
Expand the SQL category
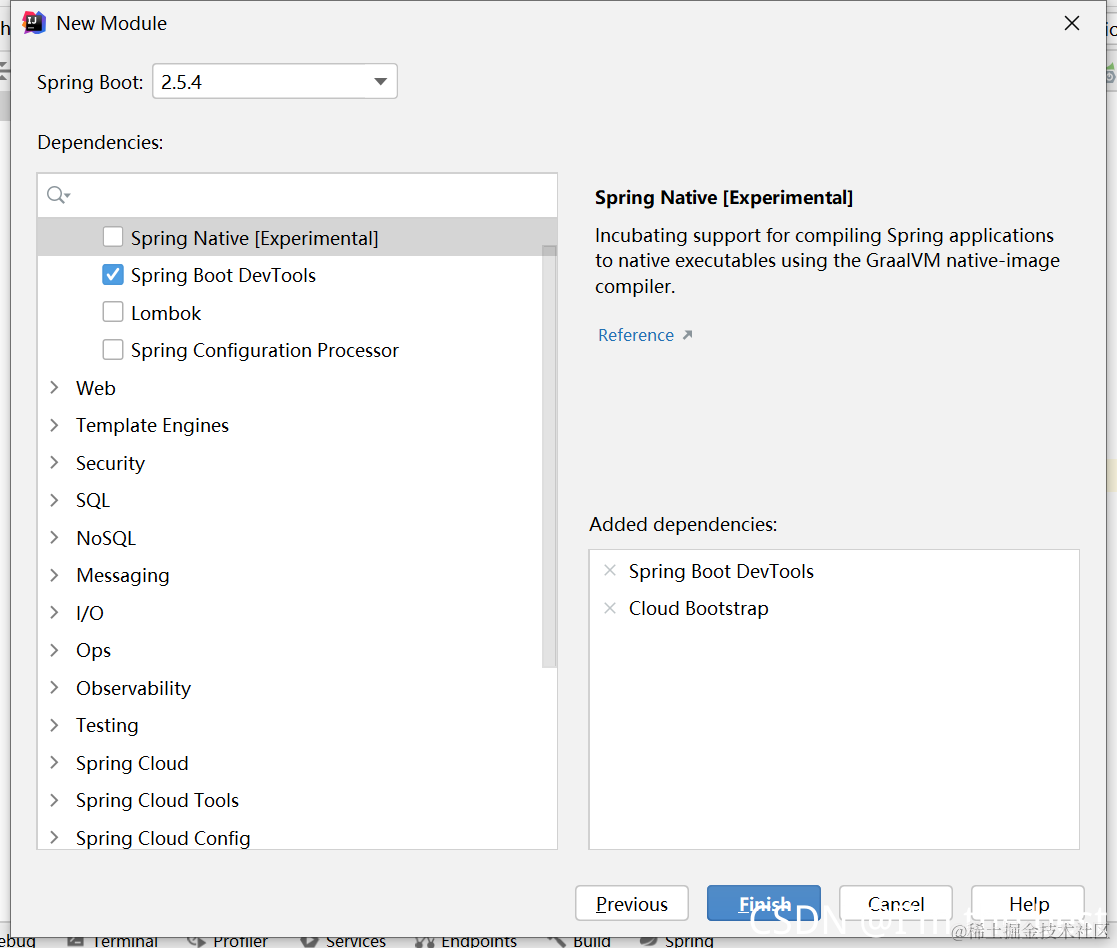54,500
